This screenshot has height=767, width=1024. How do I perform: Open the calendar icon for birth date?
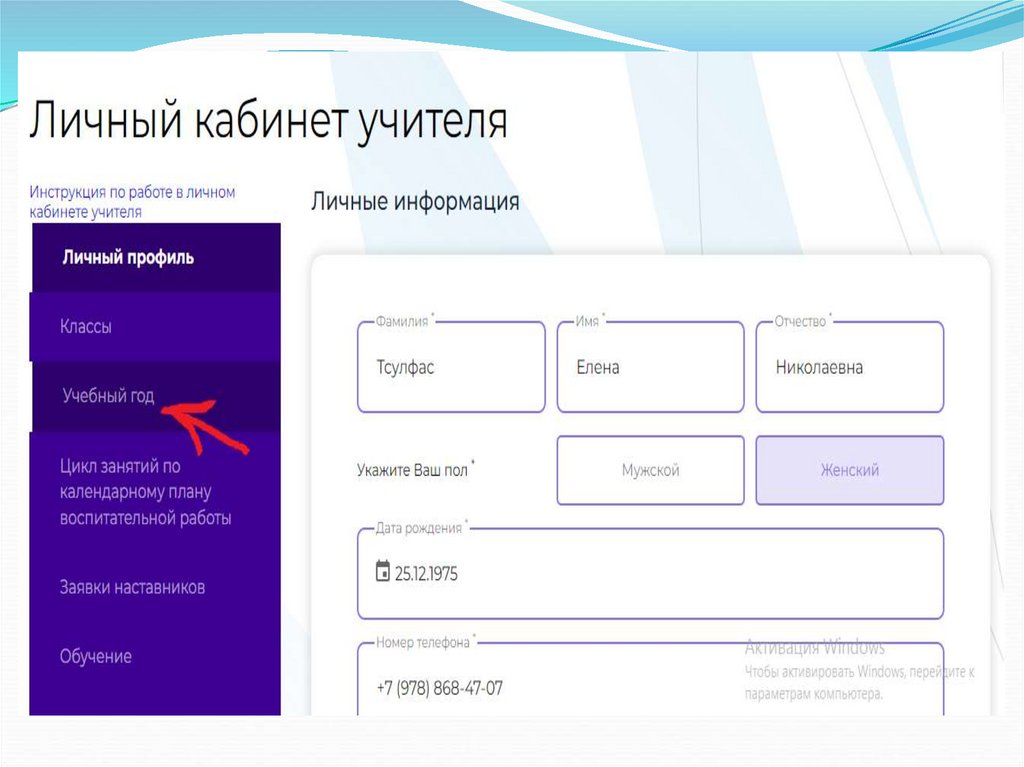383,571
